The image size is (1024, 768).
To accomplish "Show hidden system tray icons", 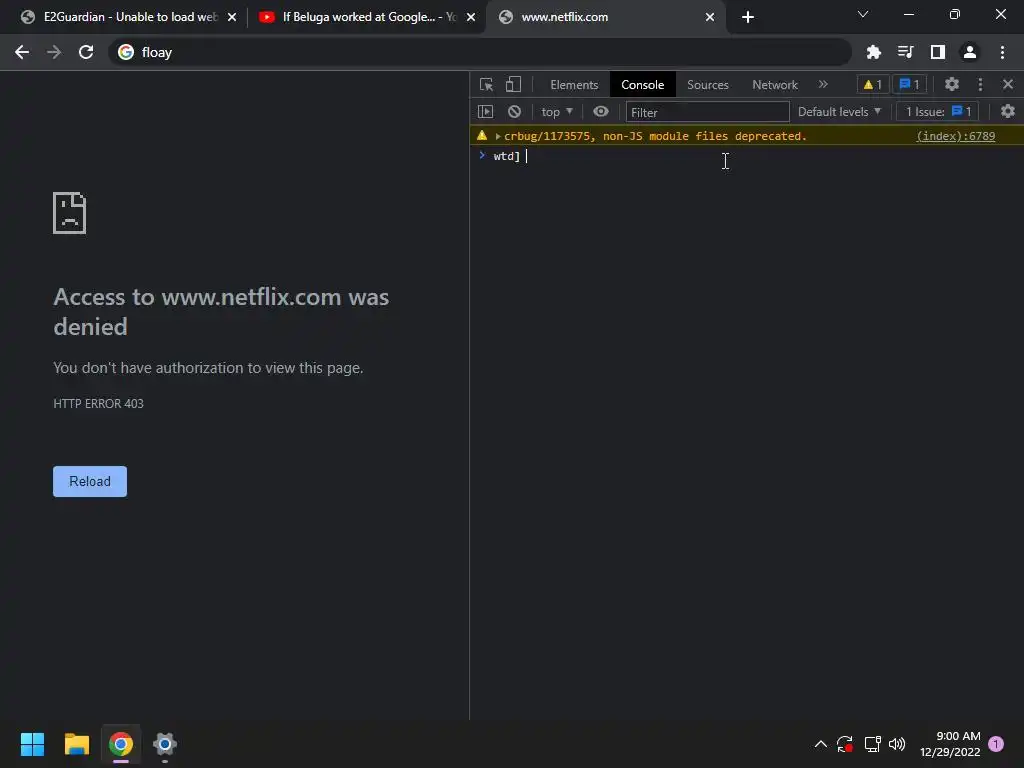I will [821, 744].
